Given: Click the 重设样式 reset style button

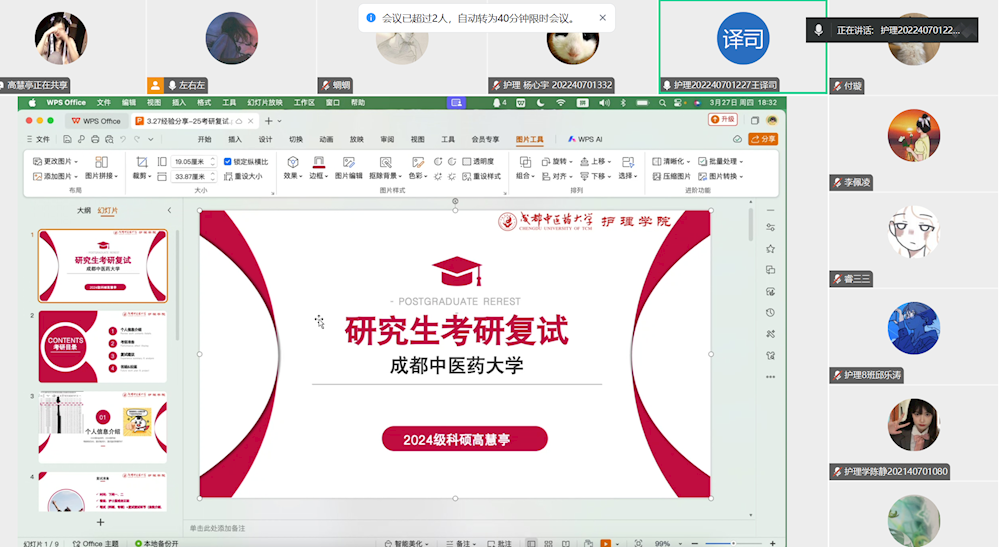Looking at the screenshot, I should 482,177.
